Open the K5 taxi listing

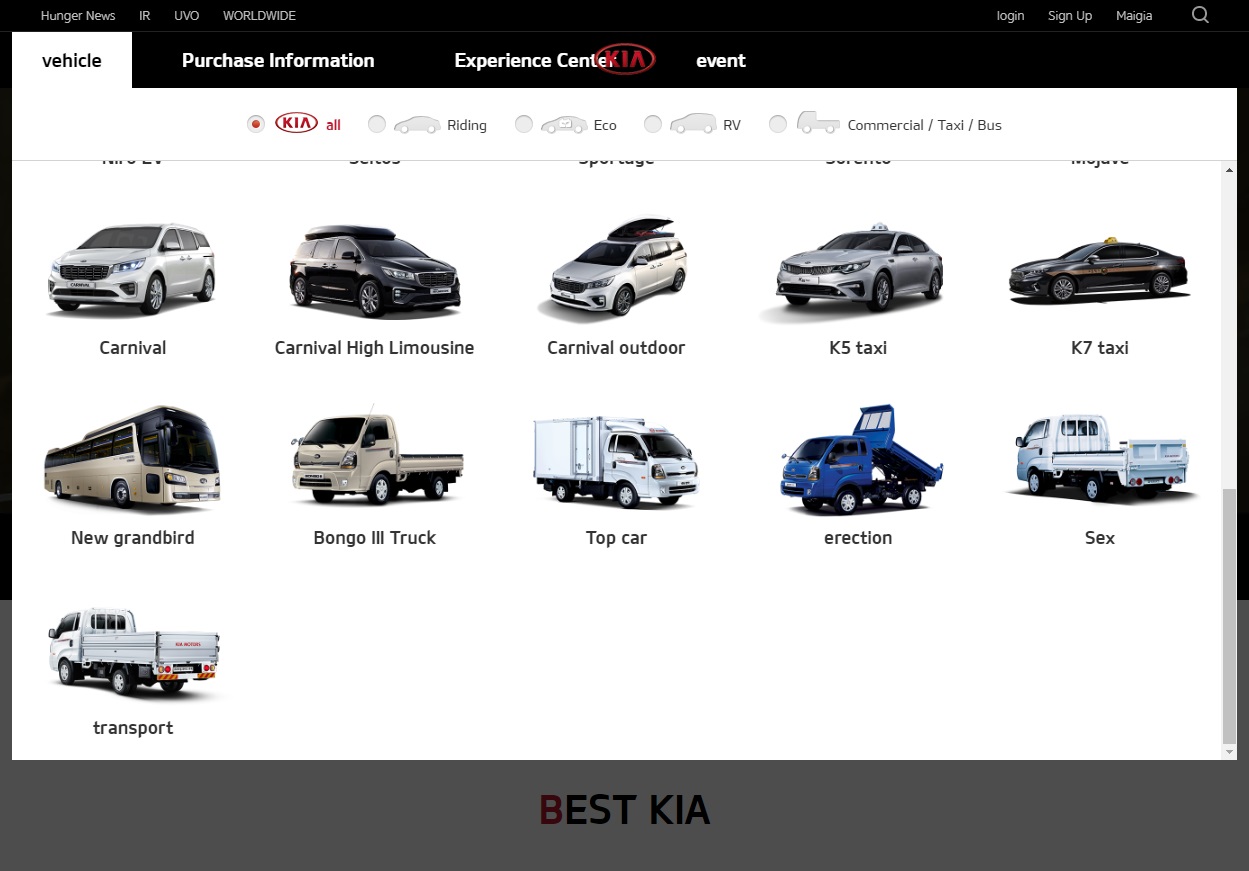click(x=857, y=268)
